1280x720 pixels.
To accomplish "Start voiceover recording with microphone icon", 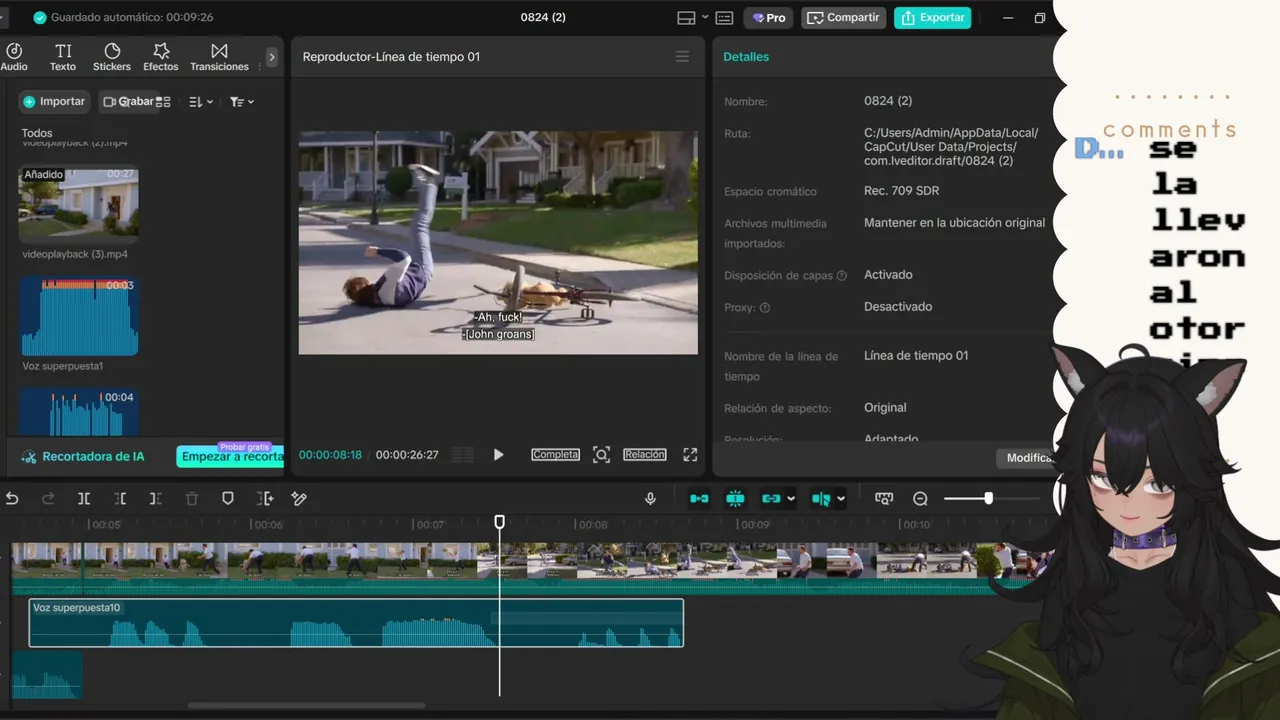I will click(x=650, y=498).
